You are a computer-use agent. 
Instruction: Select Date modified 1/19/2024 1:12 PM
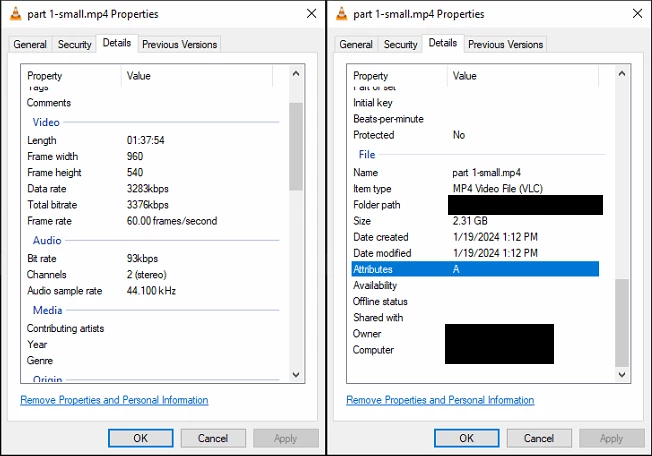tap(495, 253)
